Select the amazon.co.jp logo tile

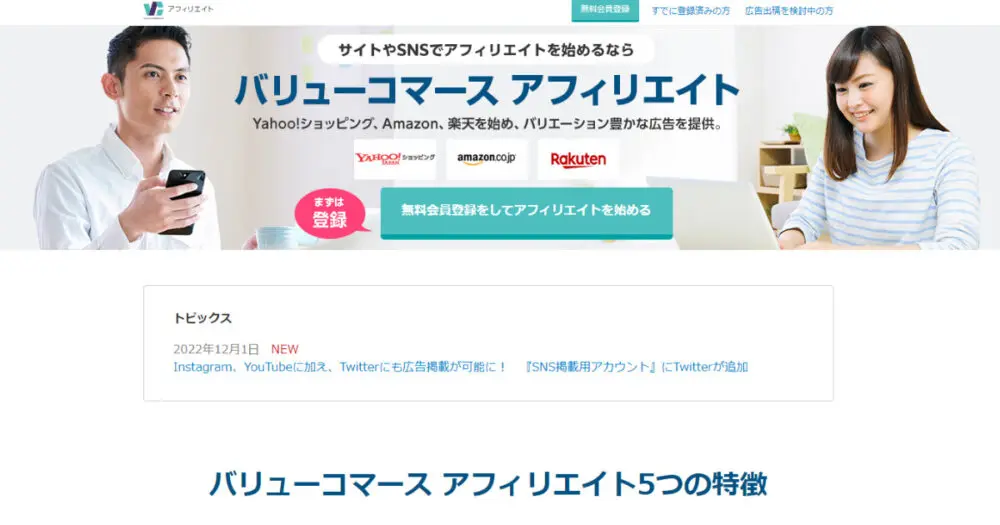(x=487, y=158)
